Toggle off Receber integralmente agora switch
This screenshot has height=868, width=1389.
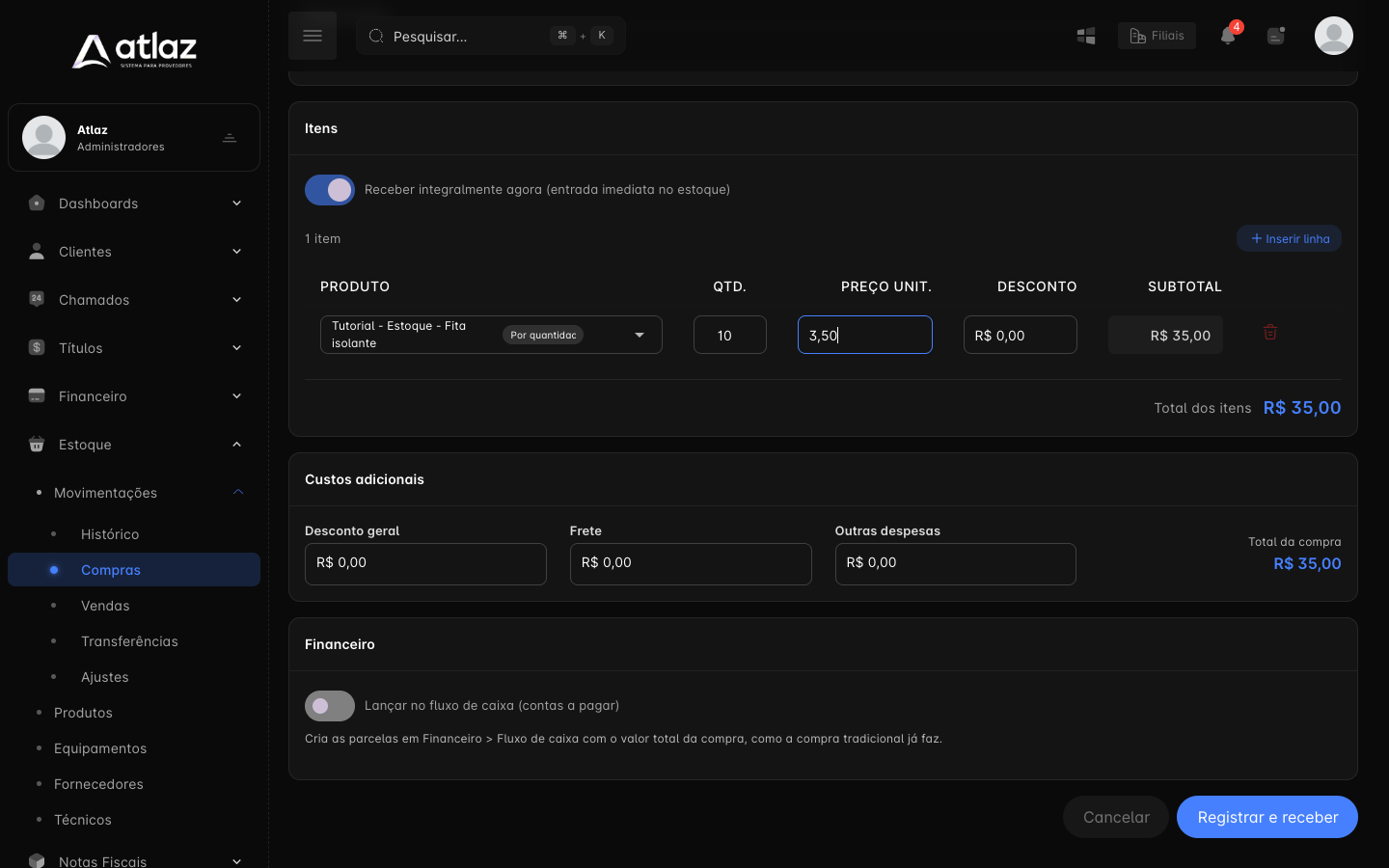tap(330, 190)
